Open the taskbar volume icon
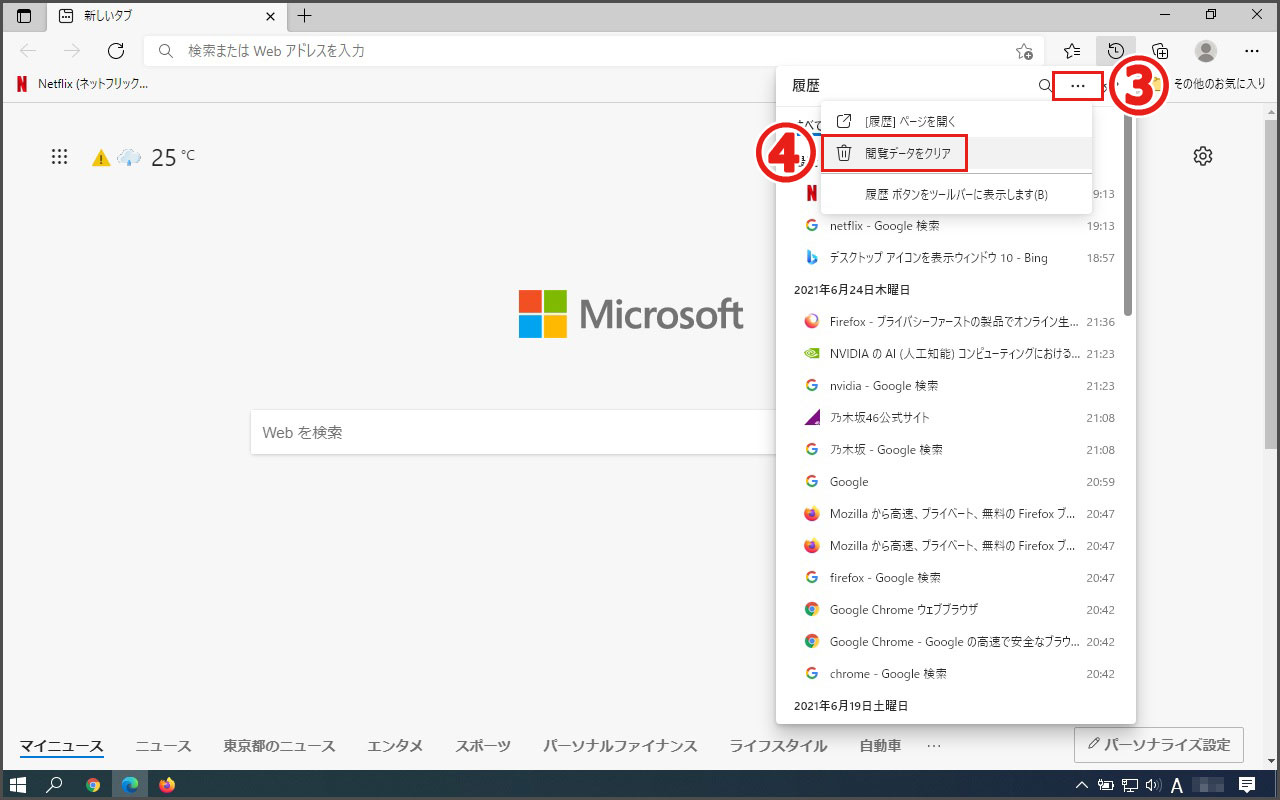Screen dimensions: 1280x800 tap(1153, 785)
